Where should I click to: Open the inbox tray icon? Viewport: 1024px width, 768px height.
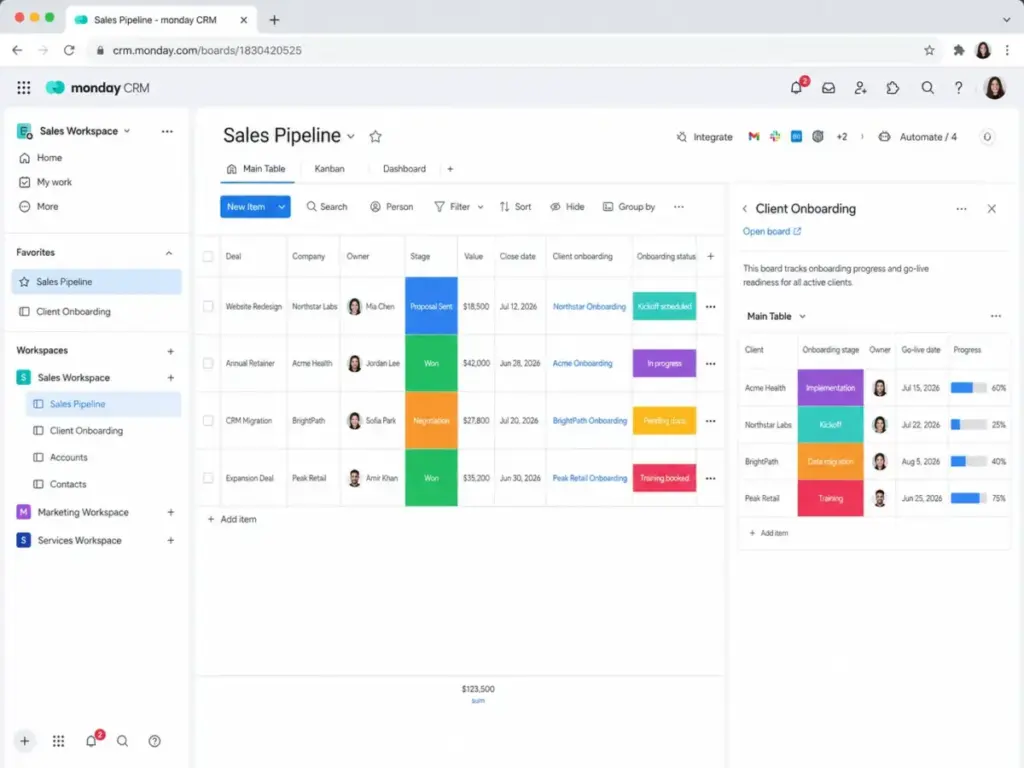(x=828, y=88)
